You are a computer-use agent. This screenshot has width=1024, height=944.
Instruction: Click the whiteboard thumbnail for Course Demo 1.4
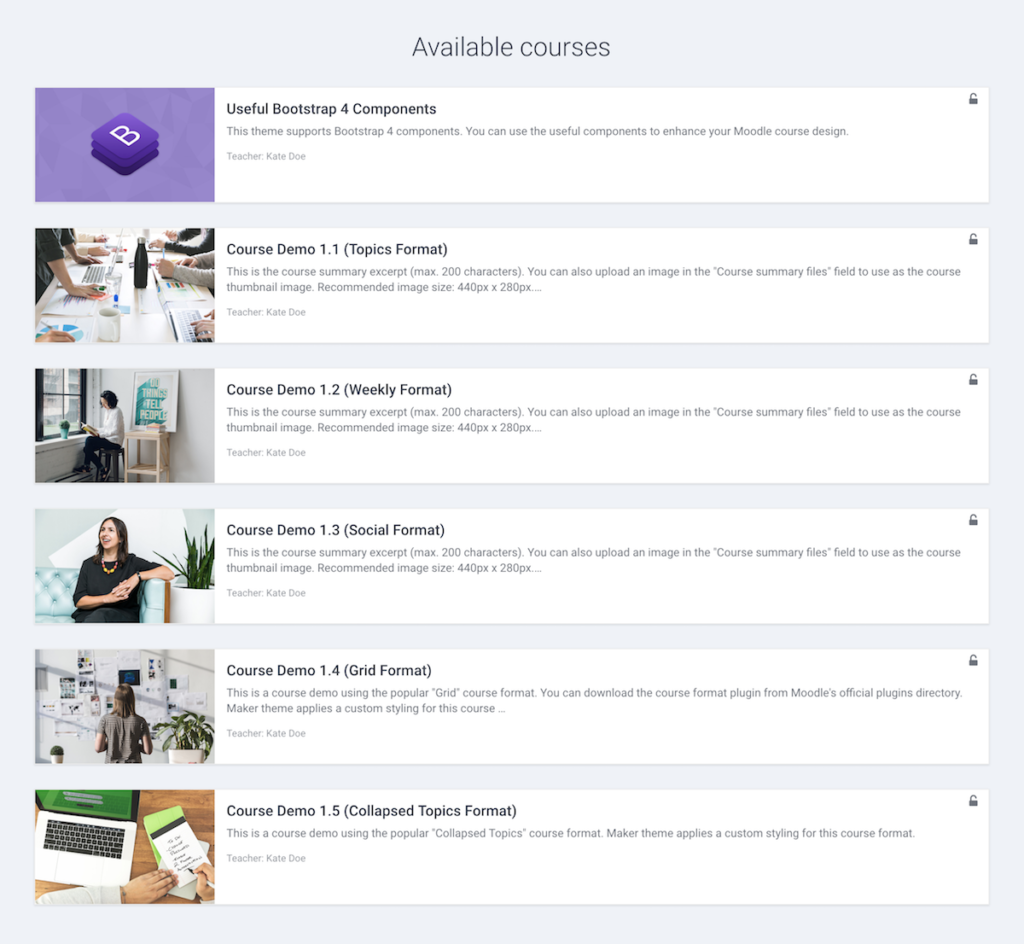coord(124,705)
